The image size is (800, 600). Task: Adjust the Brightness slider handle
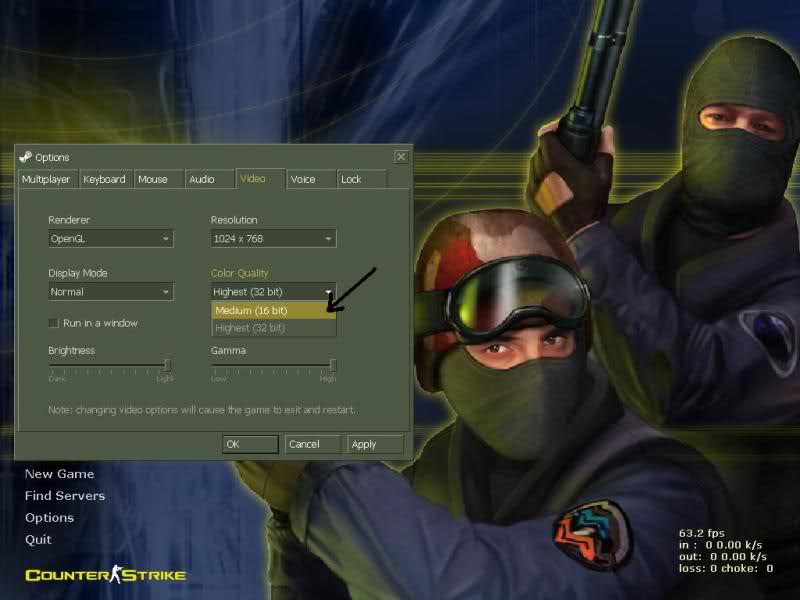click(x=167, y=365)
